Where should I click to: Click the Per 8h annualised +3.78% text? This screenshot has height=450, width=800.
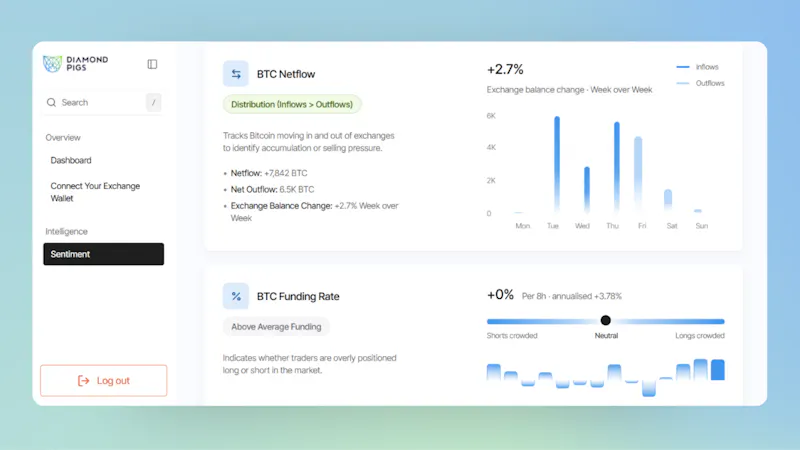click(x=571, y=296)
